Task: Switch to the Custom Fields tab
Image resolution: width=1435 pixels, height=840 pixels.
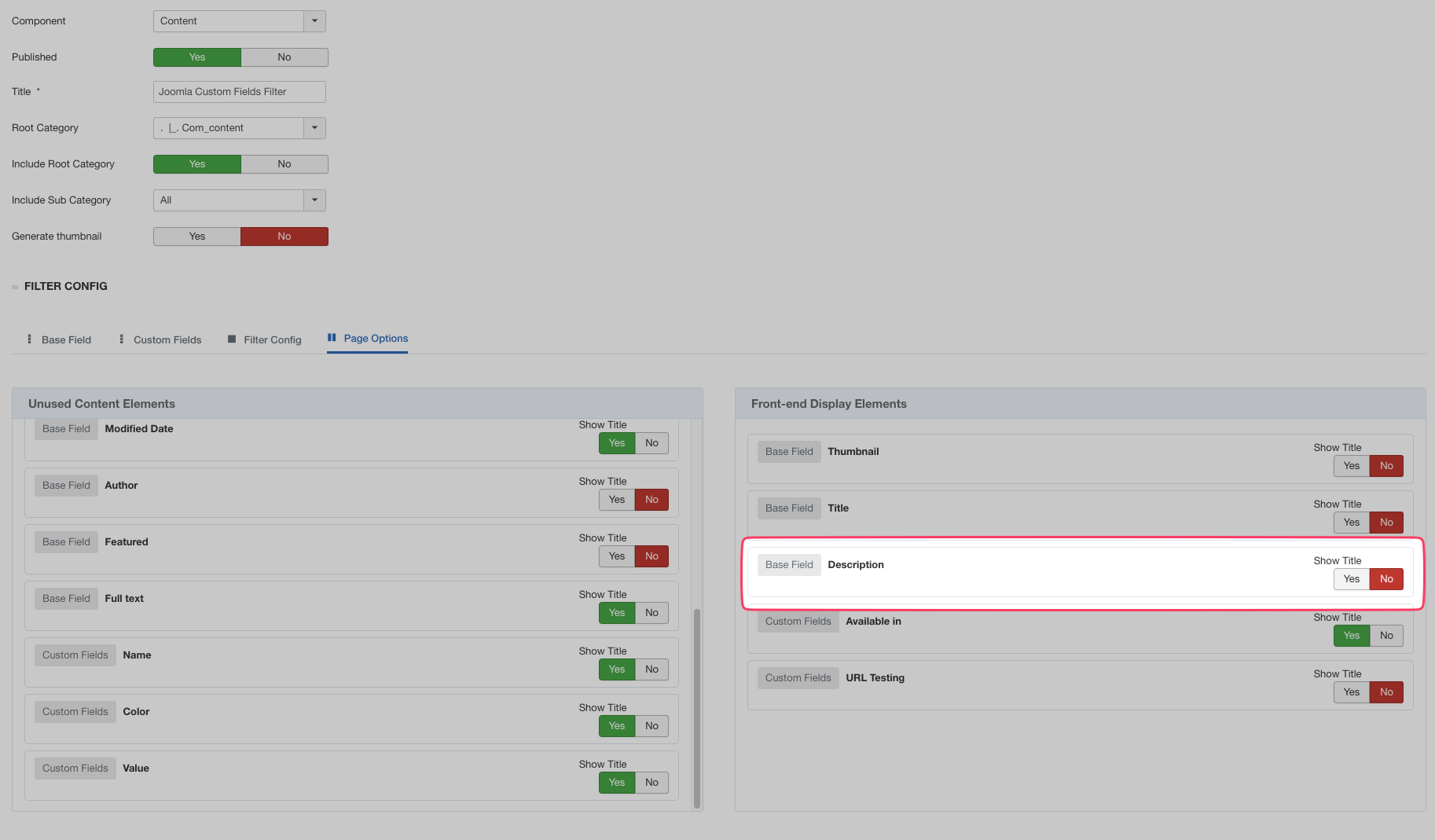Action: pyautogui.click(x=167, y=340)
